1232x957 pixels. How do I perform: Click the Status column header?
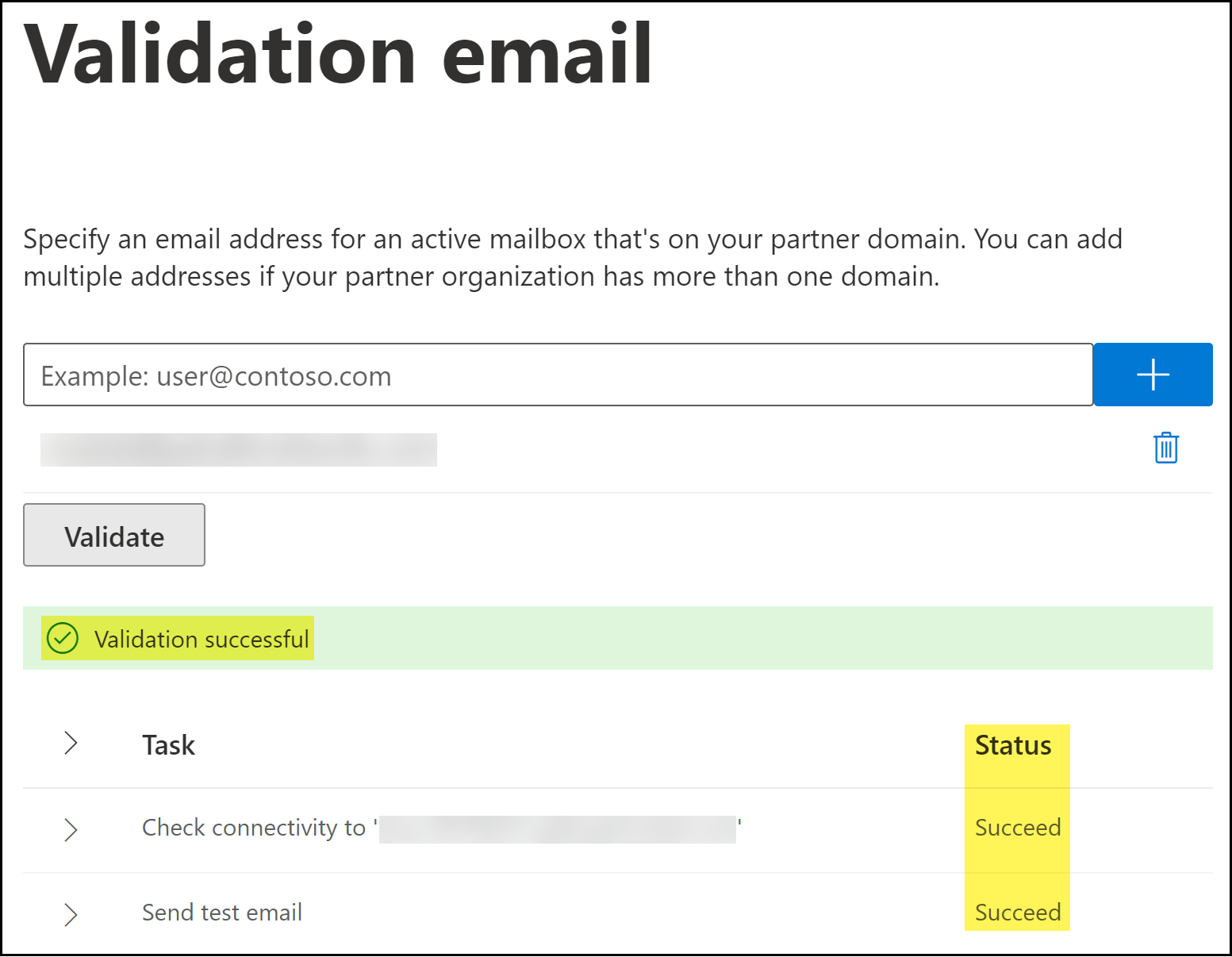(x=1013, y=745)
